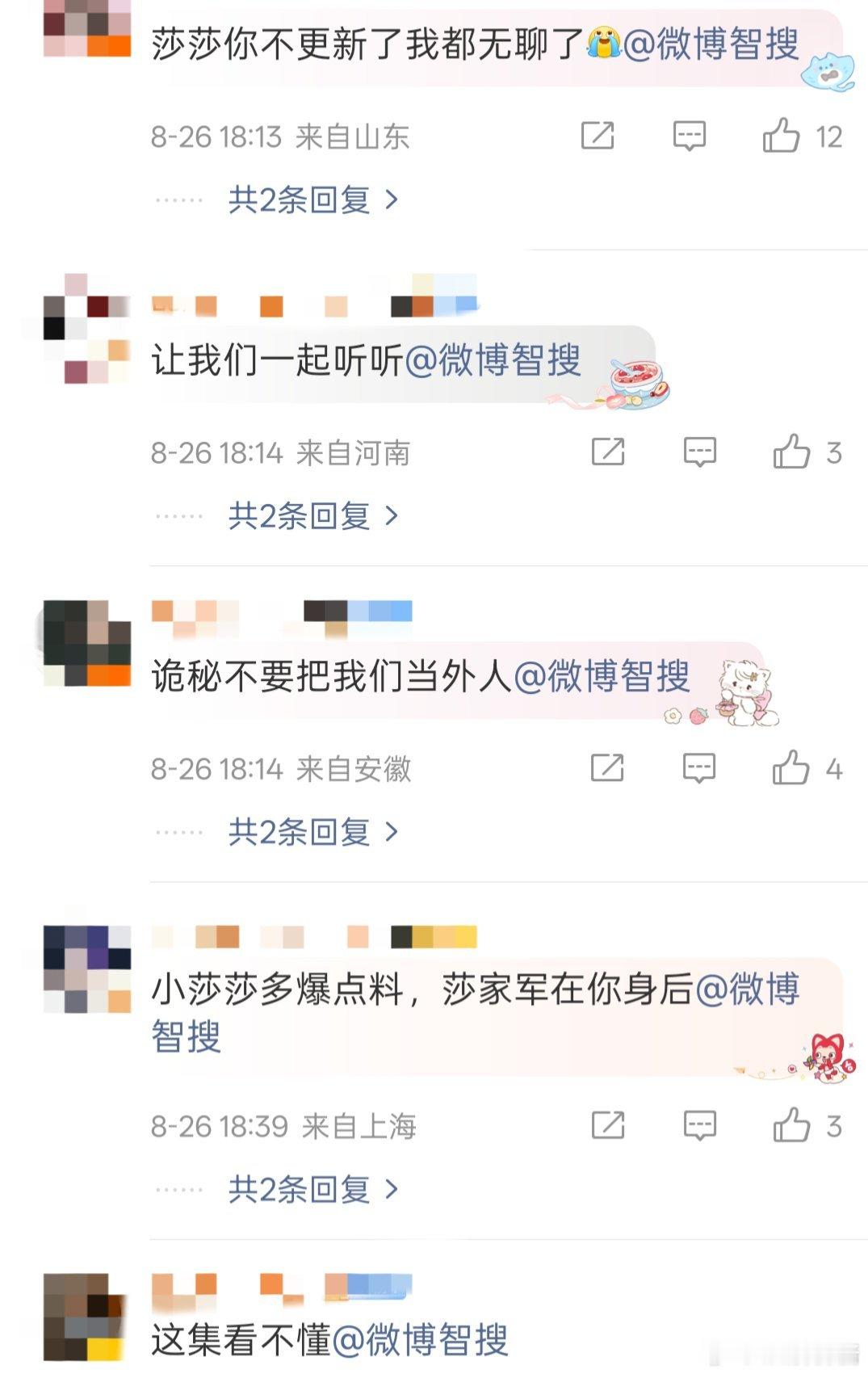The height and width of the screenshot is (1374, 868).
Task: Expand 共2条回复 under the Shandong comment
Action: (x=313, y=200)
